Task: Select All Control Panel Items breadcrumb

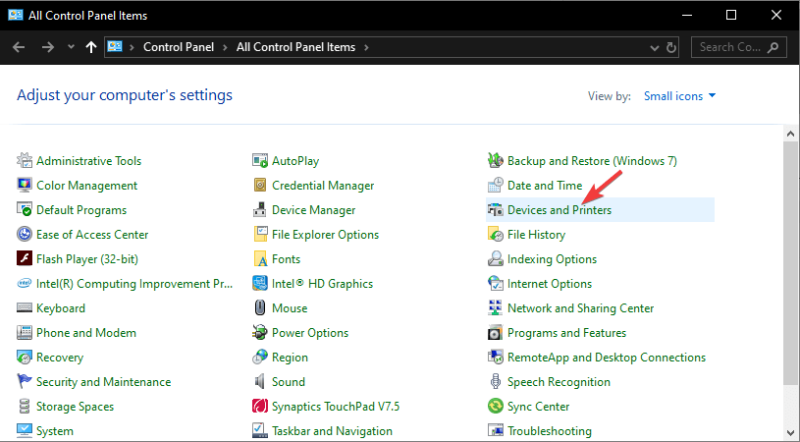Action: (296, 47)
